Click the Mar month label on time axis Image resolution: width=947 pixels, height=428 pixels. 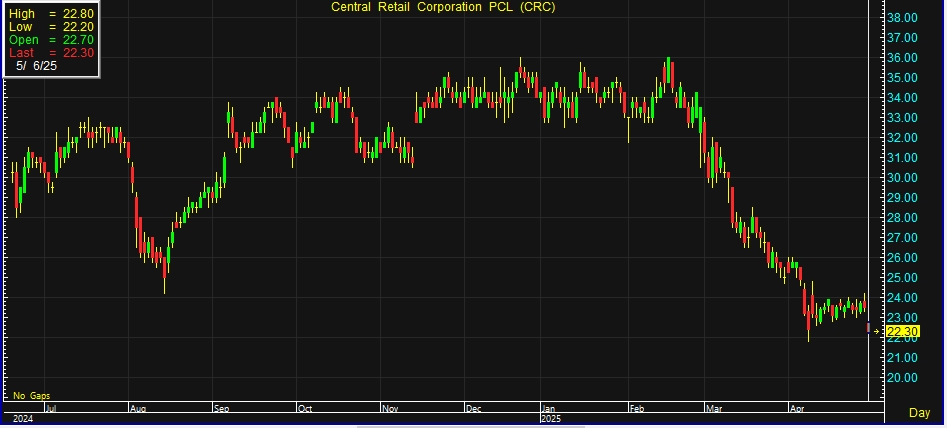click(714, 409)
